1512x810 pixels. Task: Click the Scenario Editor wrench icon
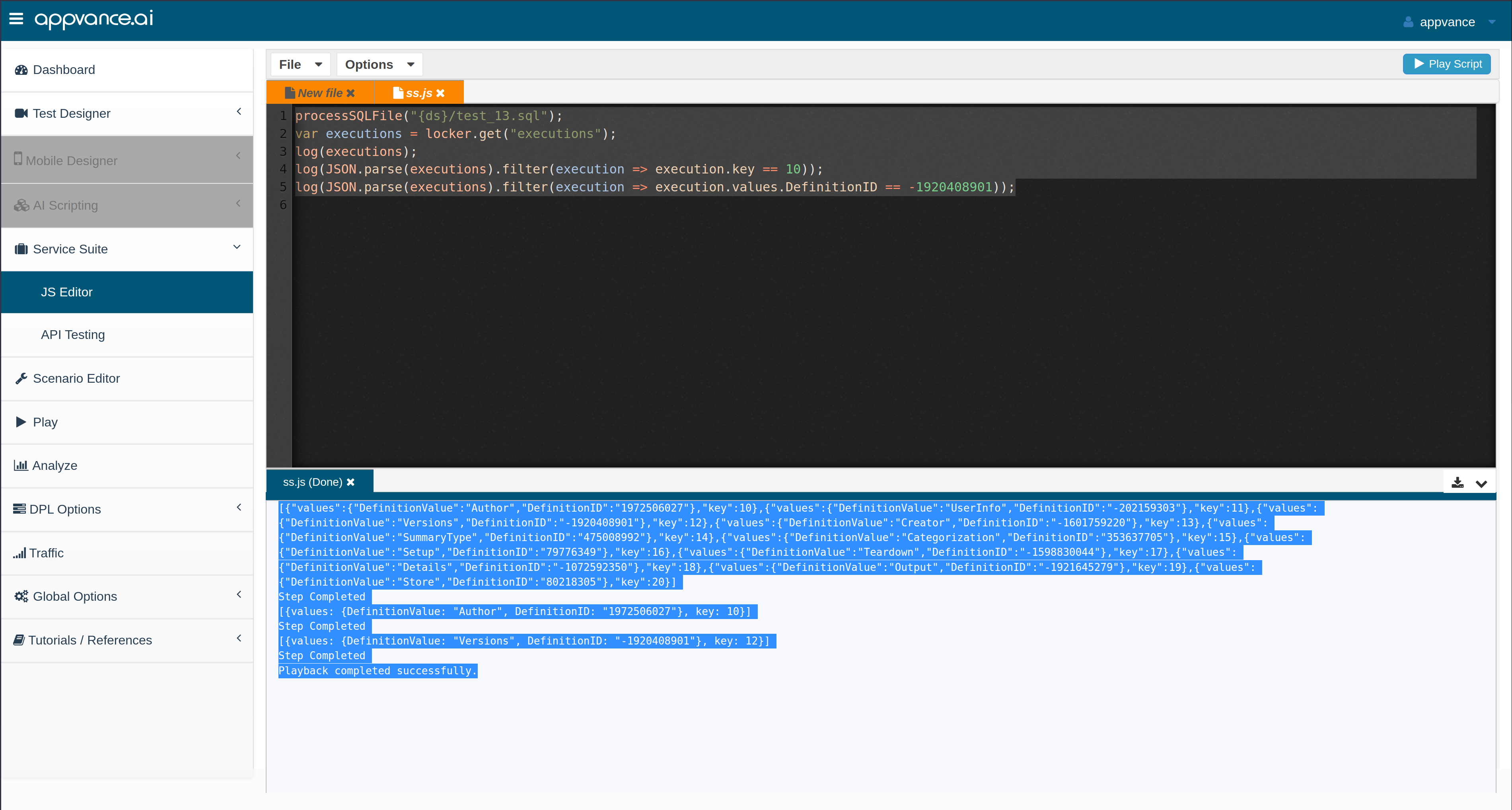(x=21, y=379)
